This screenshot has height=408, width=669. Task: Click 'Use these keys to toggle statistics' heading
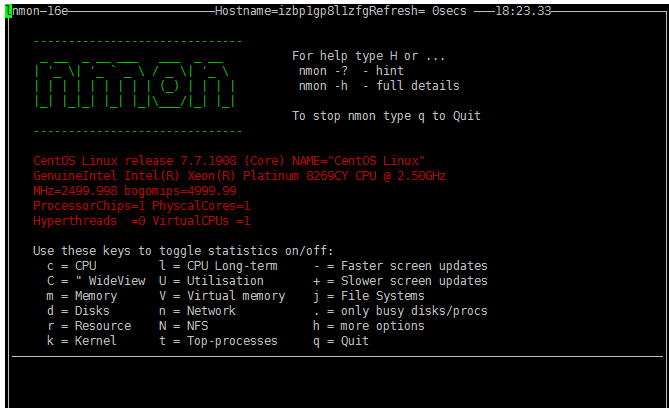point(183,251)
